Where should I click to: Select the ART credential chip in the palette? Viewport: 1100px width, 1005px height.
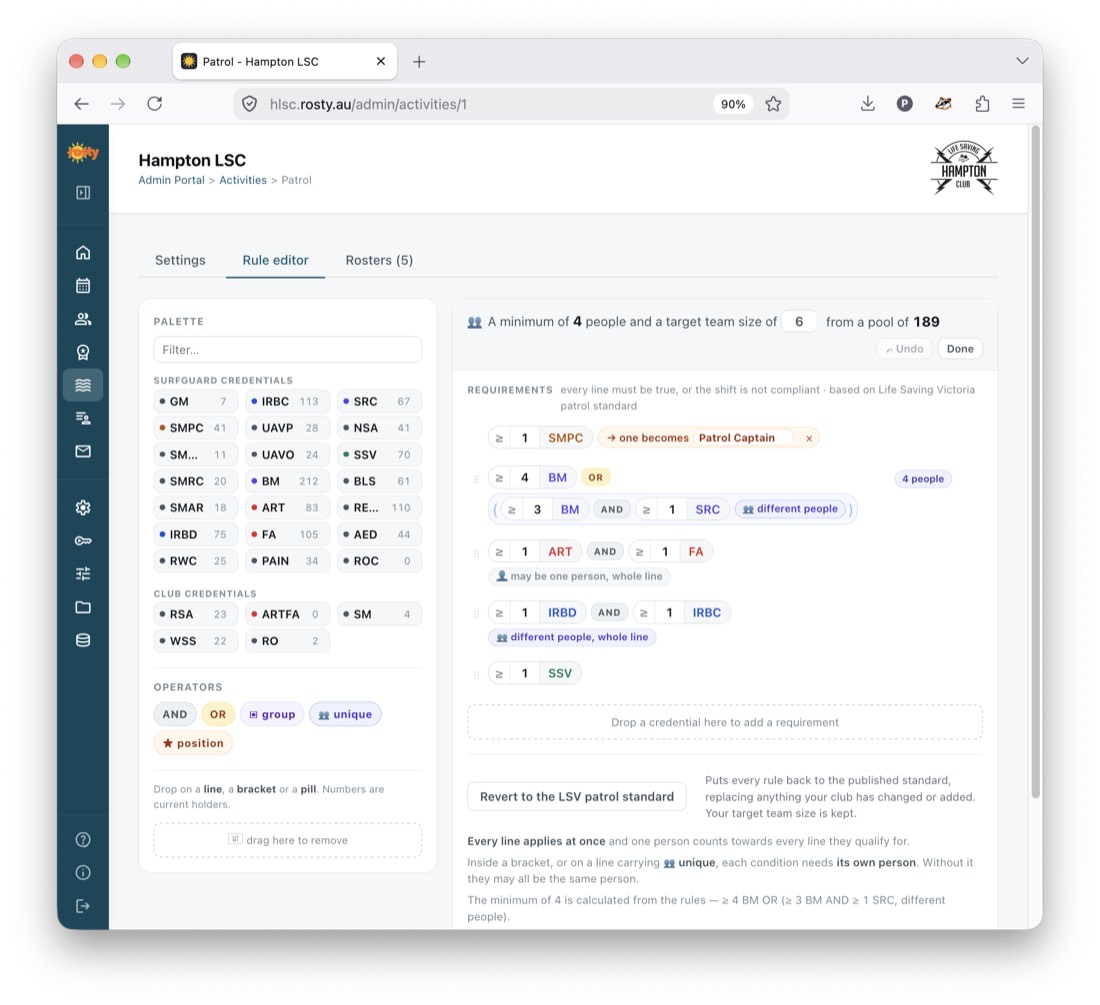[x=288, y=508]
